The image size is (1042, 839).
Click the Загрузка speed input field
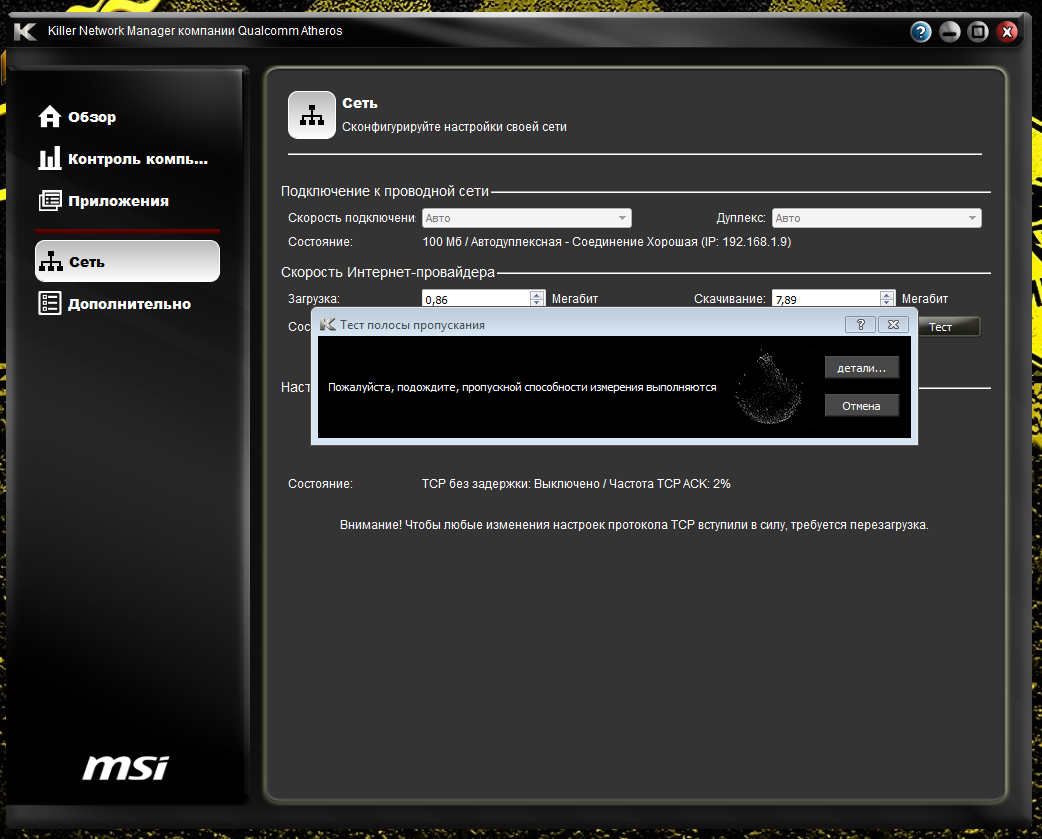tap(476, 298)
